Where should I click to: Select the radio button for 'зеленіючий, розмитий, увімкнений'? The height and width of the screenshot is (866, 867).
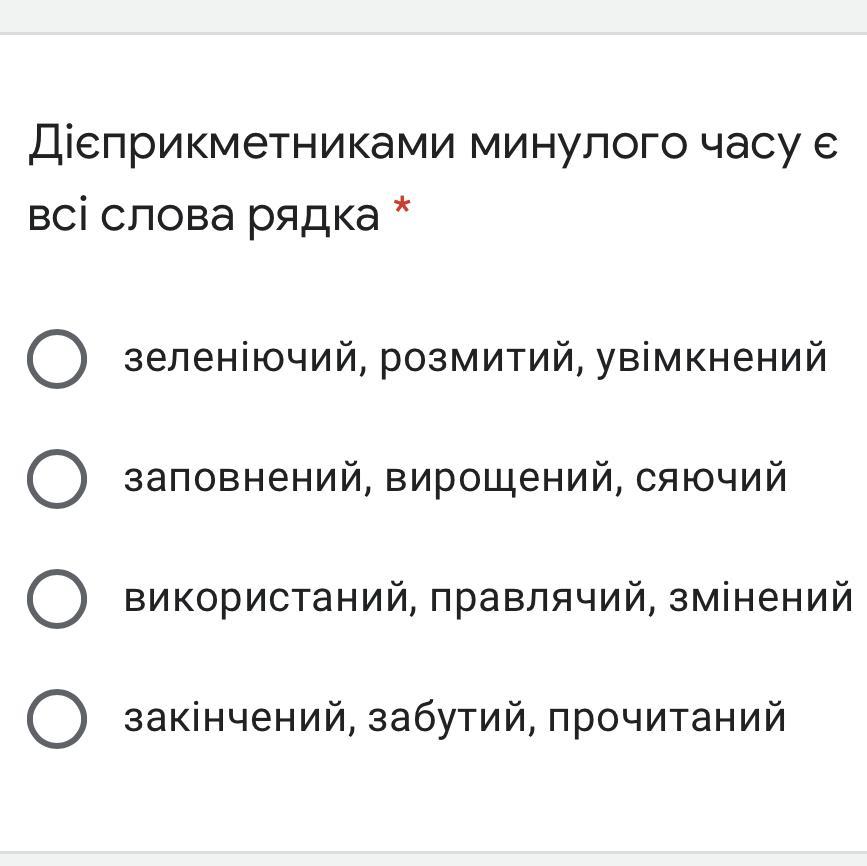pyautogui.click(x=56, y=358)
